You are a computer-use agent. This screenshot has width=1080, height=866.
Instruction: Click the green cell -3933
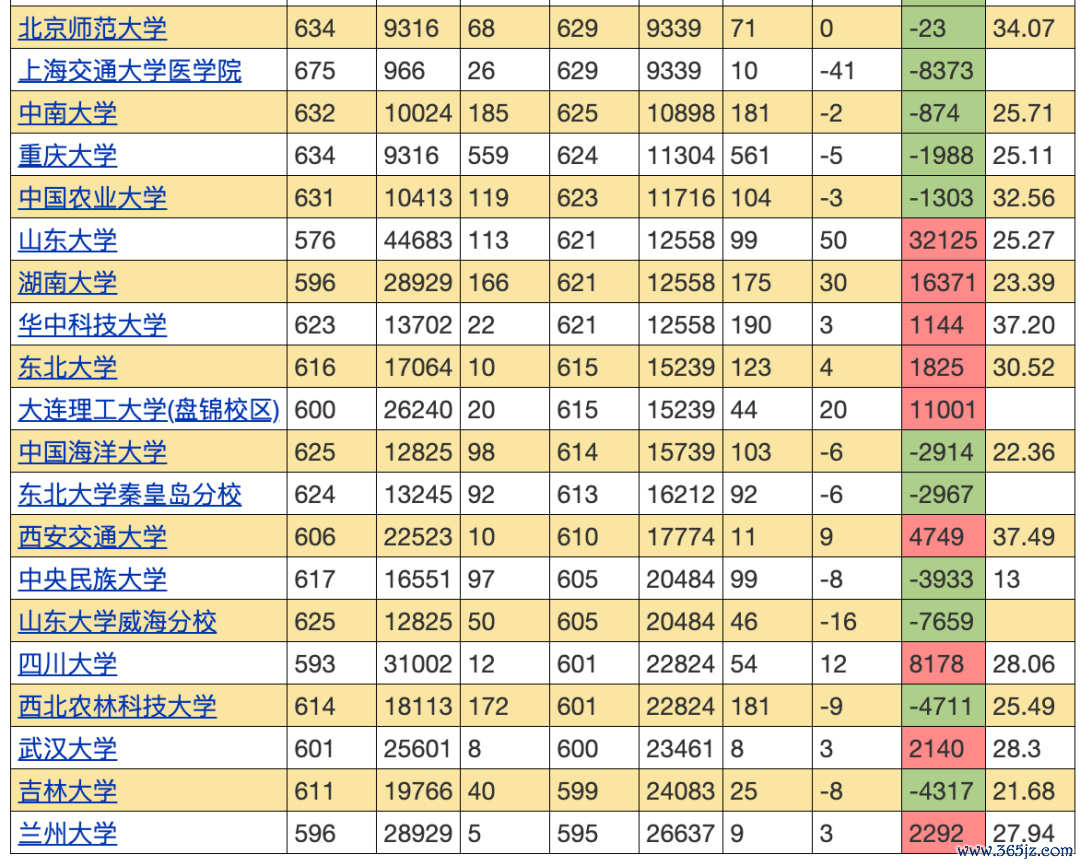pyautogui.click(x=943, y=579)
